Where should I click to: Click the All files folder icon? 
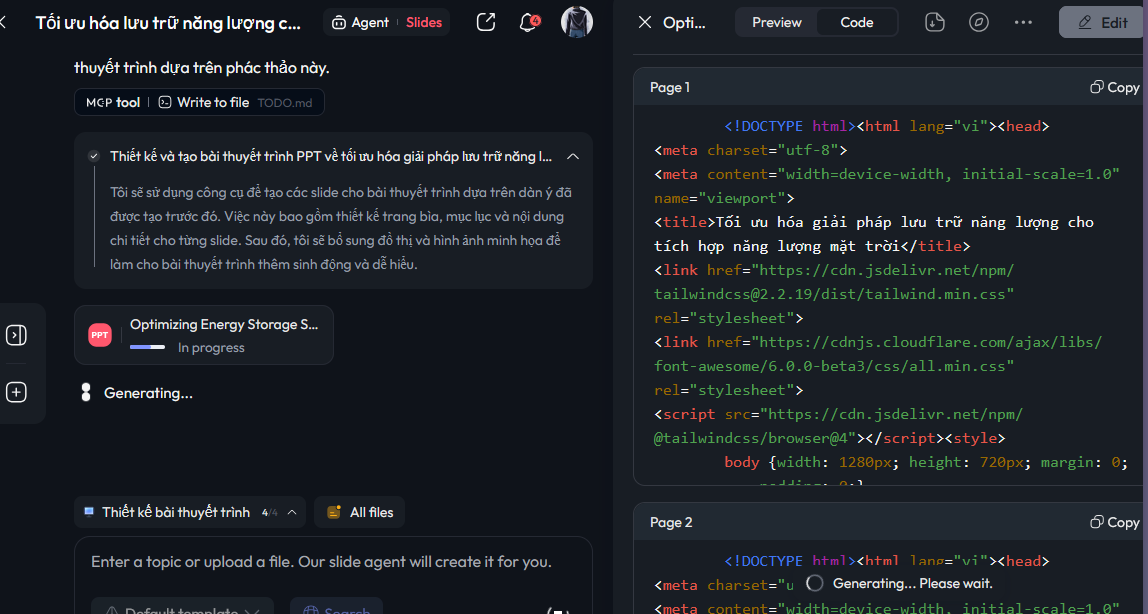point(334,512)
